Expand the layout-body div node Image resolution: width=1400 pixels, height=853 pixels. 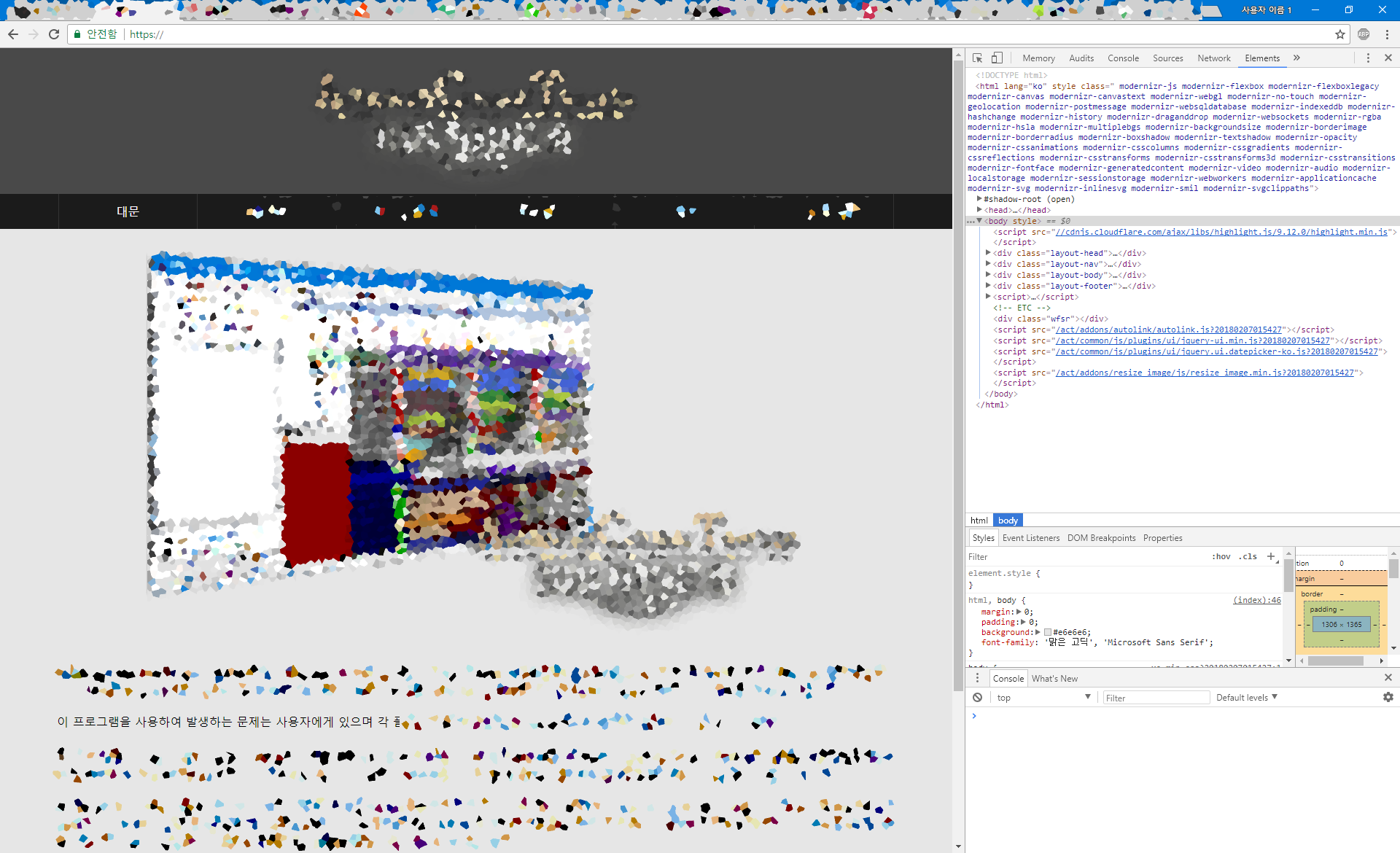(x=988, y=275)
